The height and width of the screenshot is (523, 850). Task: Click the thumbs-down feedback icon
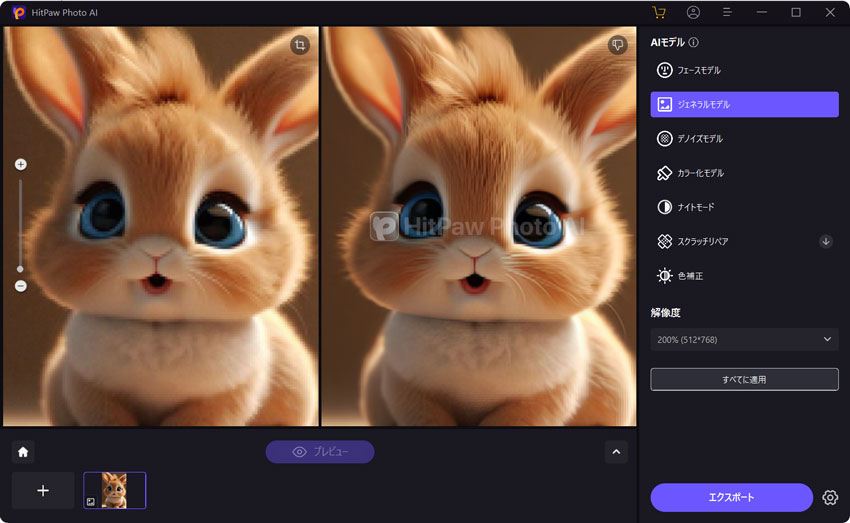pos(617,45)
